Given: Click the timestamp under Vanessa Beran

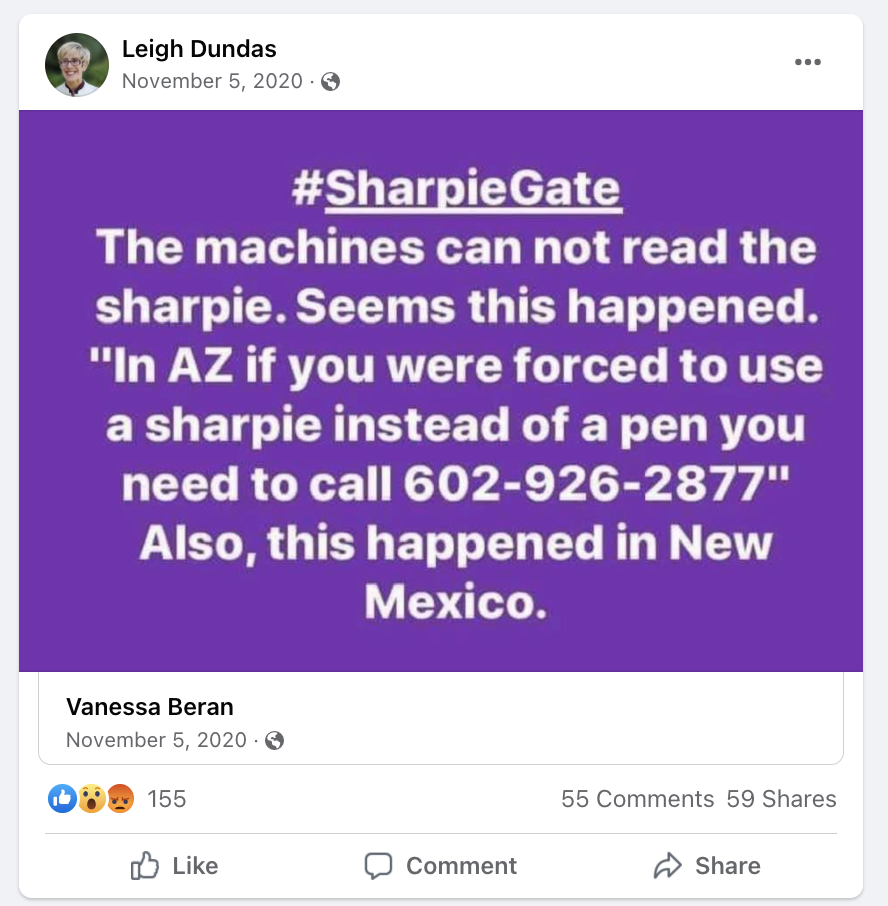Looking at the screenshot, I should 156,740.
